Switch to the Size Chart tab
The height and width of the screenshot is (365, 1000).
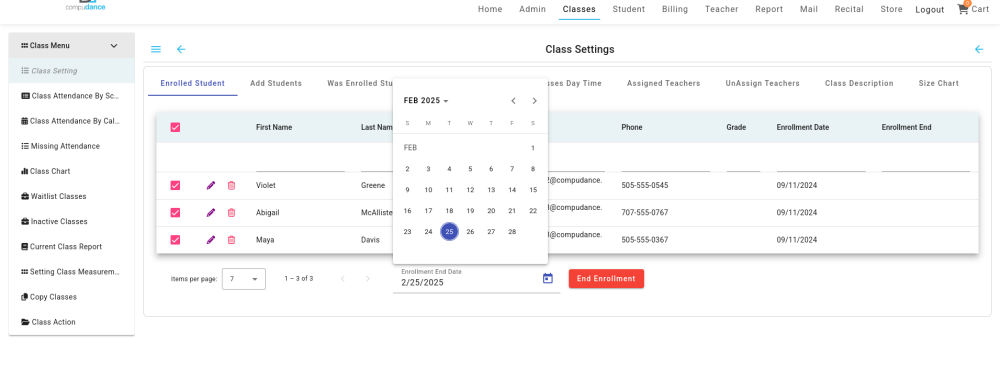point(938,84)
